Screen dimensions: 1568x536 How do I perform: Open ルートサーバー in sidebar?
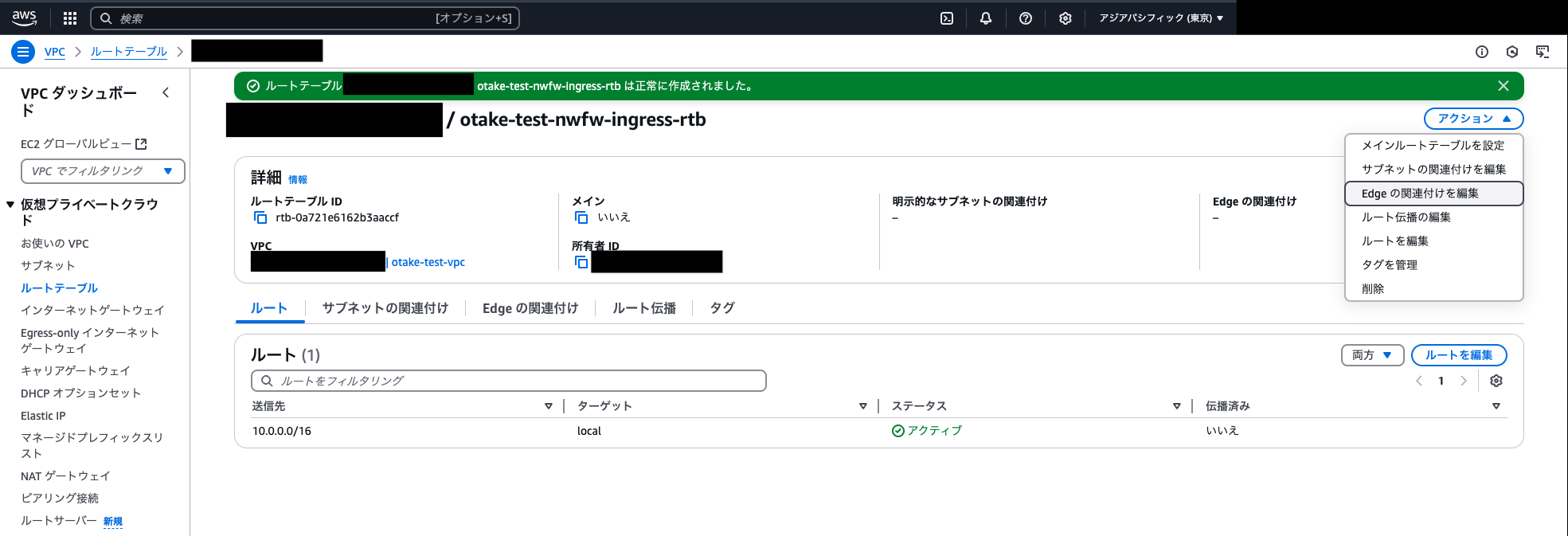point(59,521)
